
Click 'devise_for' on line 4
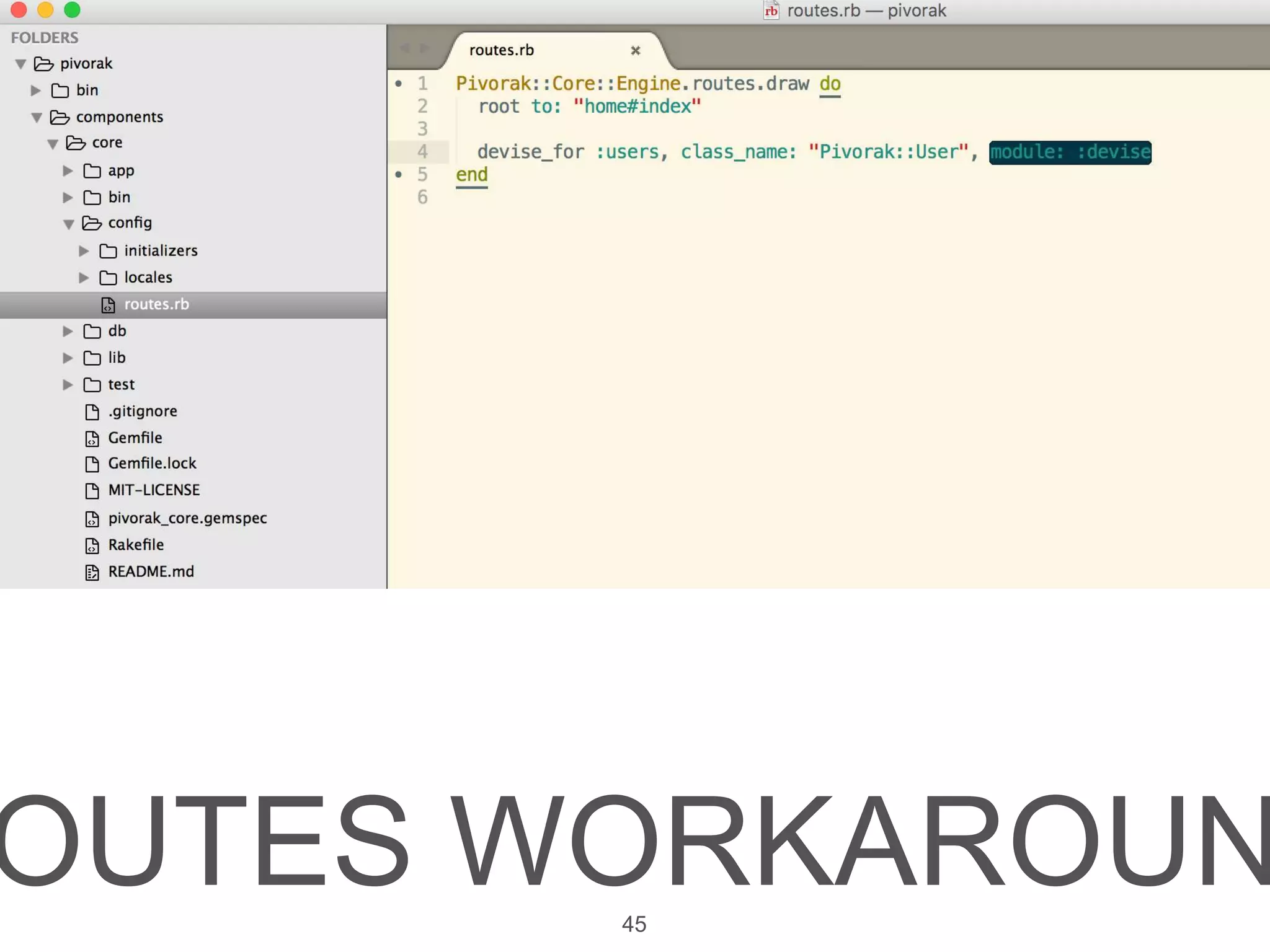pyautogui.click(x=531, y=152)
